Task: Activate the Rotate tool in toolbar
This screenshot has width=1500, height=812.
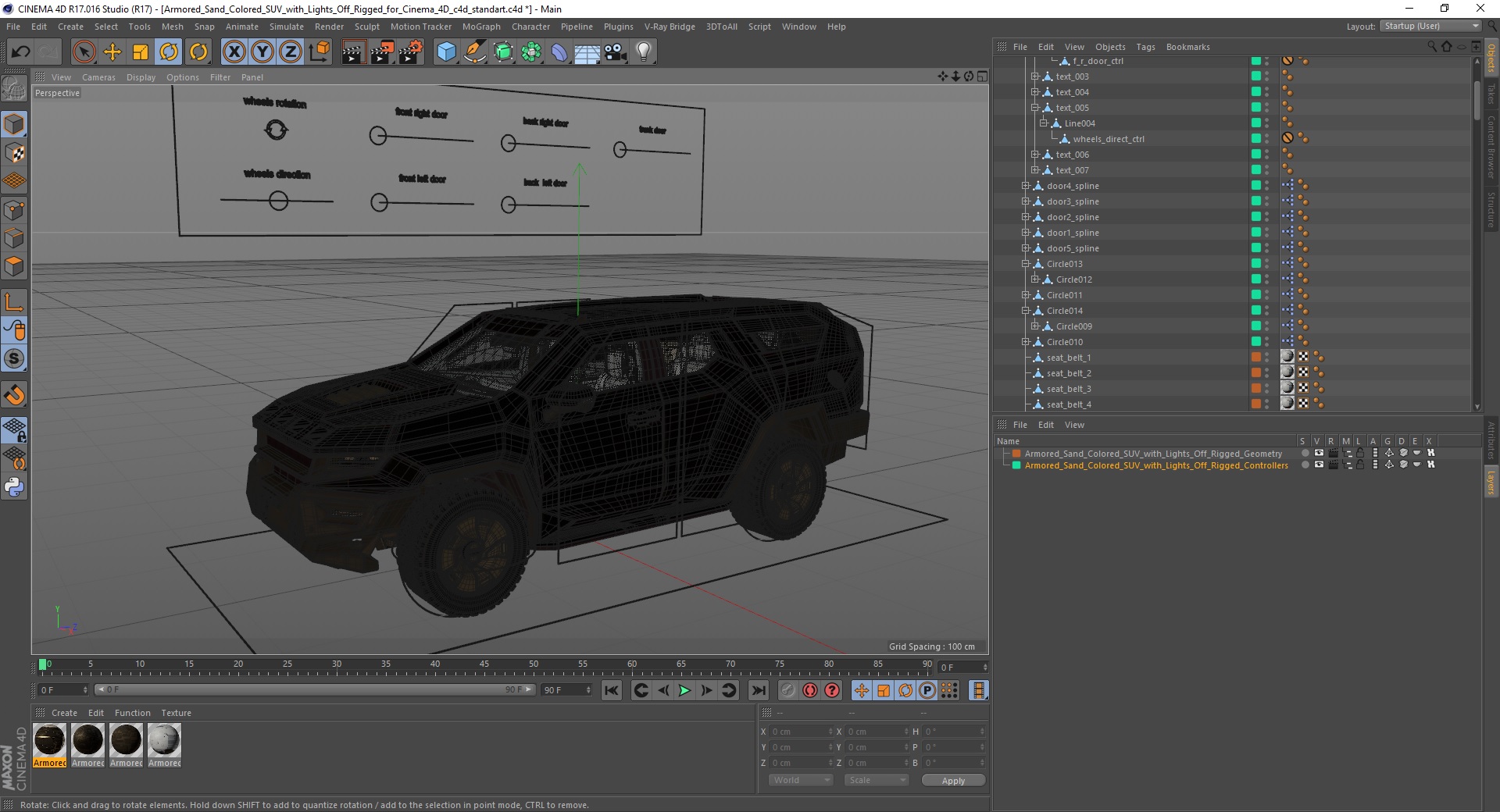Action: (169, 52)
